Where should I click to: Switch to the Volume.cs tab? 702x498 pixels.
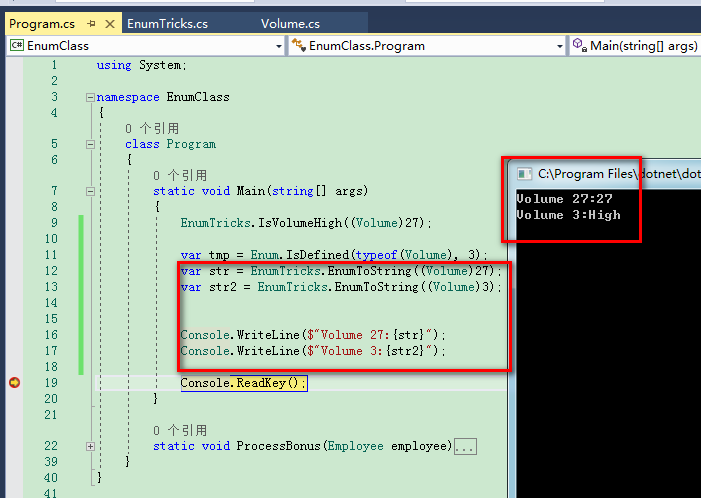(x=290, y=24)
